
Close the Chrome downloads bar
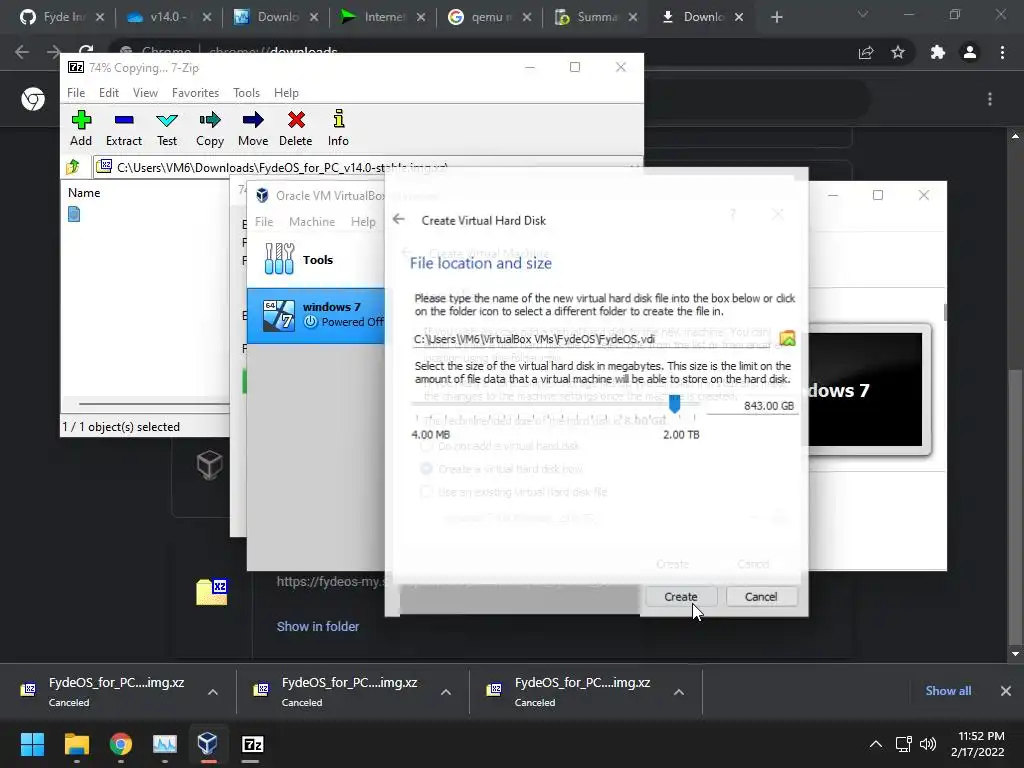coord(1006,691)
